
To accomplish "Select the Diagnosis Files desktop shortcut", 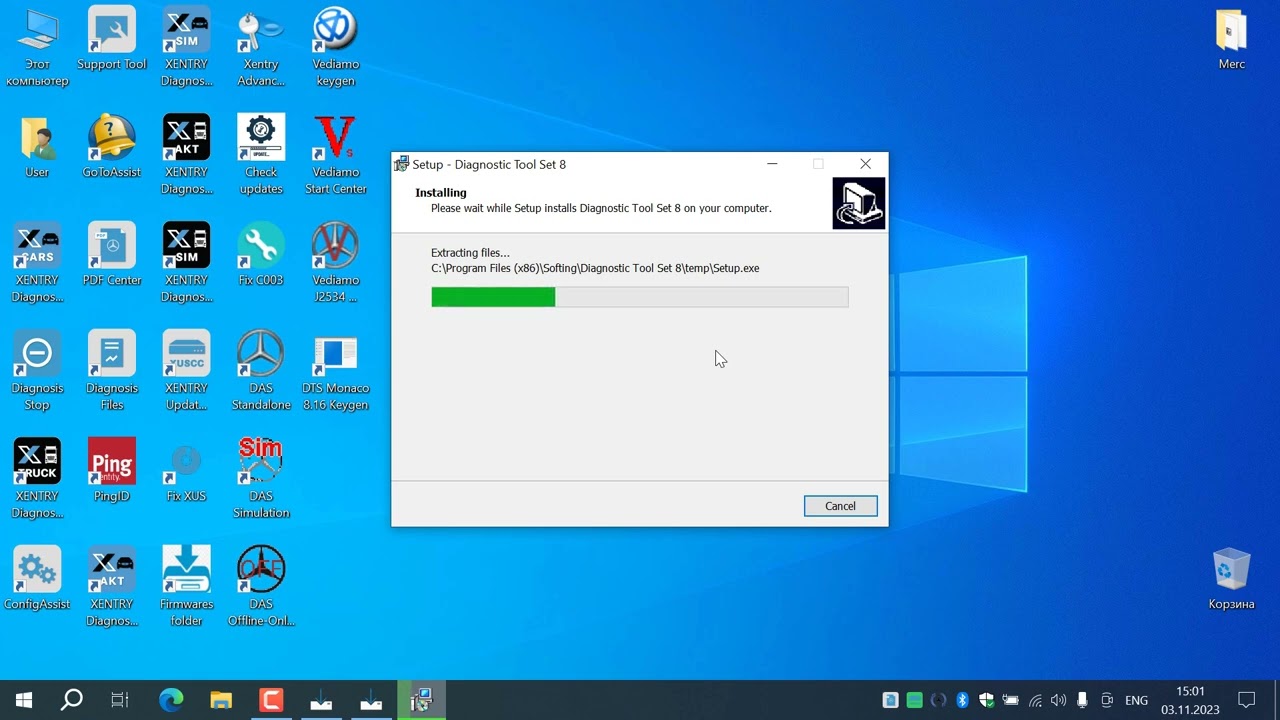I will click(112, 371).
